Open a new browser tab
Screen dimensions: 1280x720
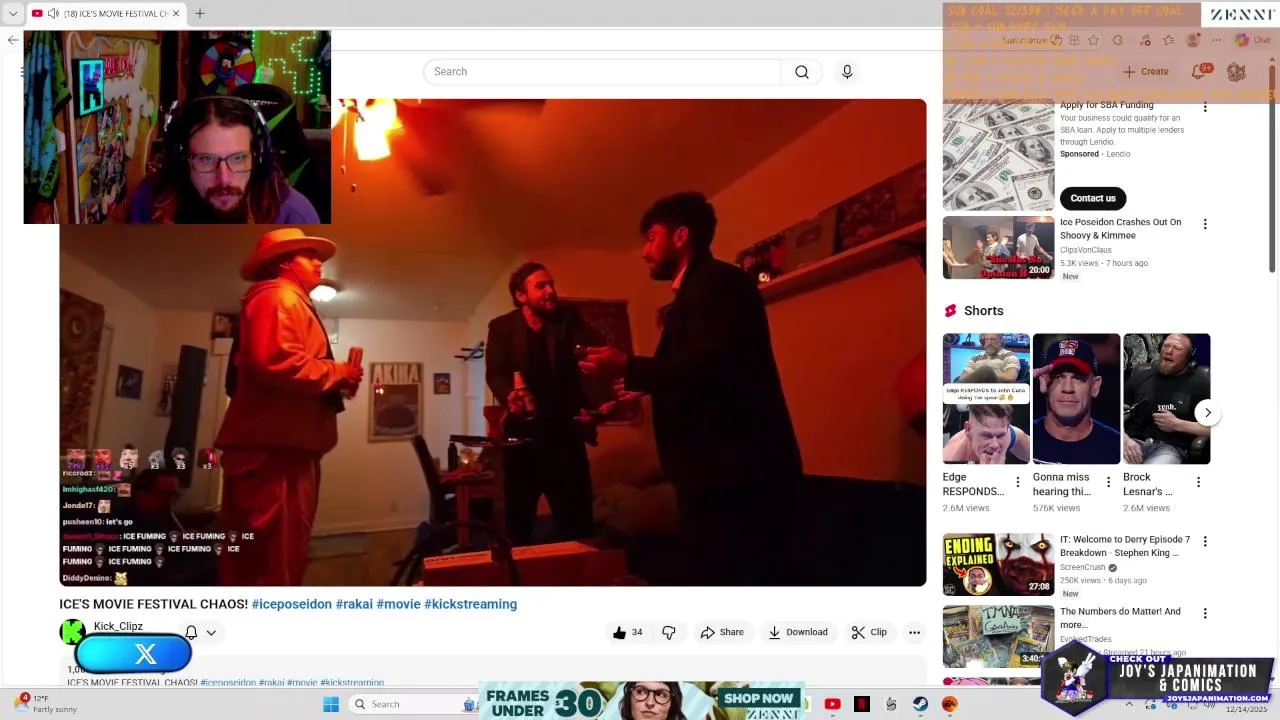click(199, 13)
